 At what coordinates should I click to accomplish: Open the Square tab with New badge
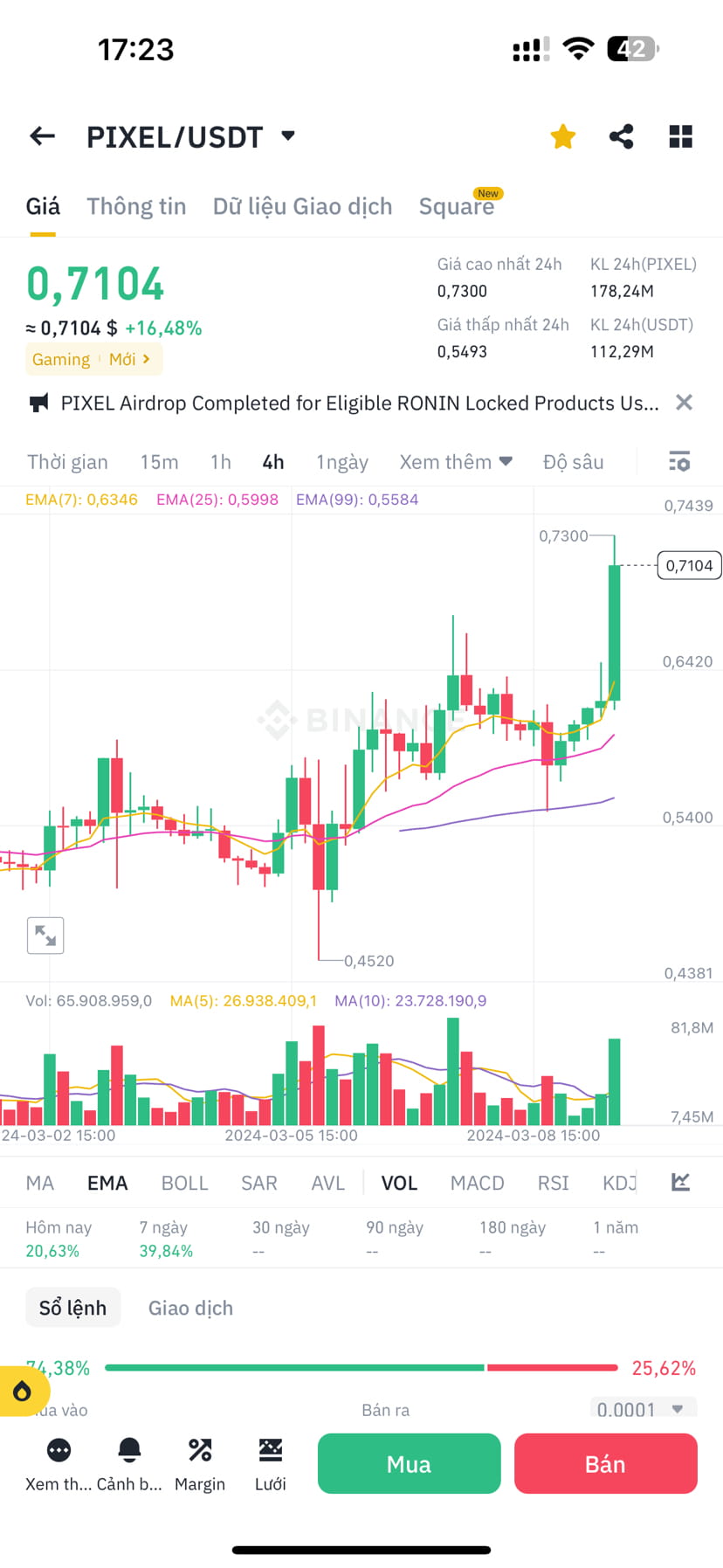pyautogui.click(x=457, y=206)
